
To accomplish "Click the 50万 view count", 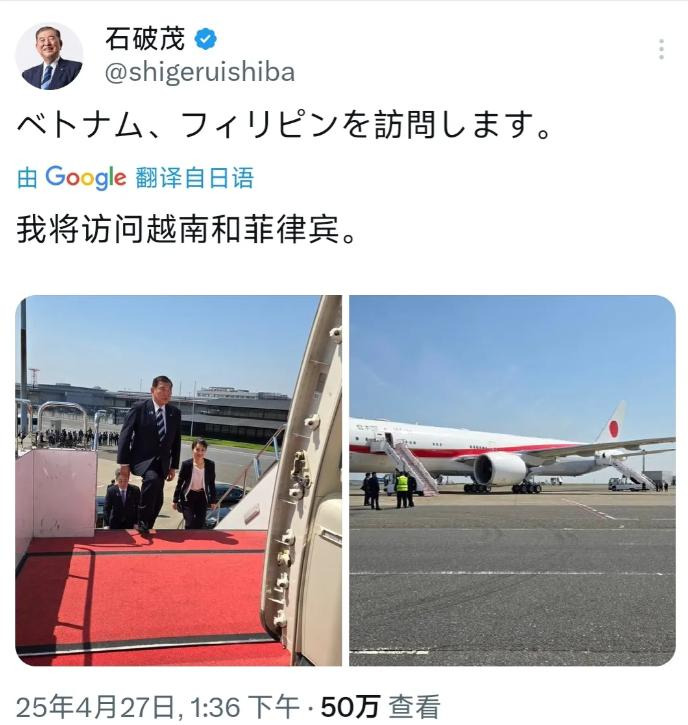I will [x=350, y=707].
